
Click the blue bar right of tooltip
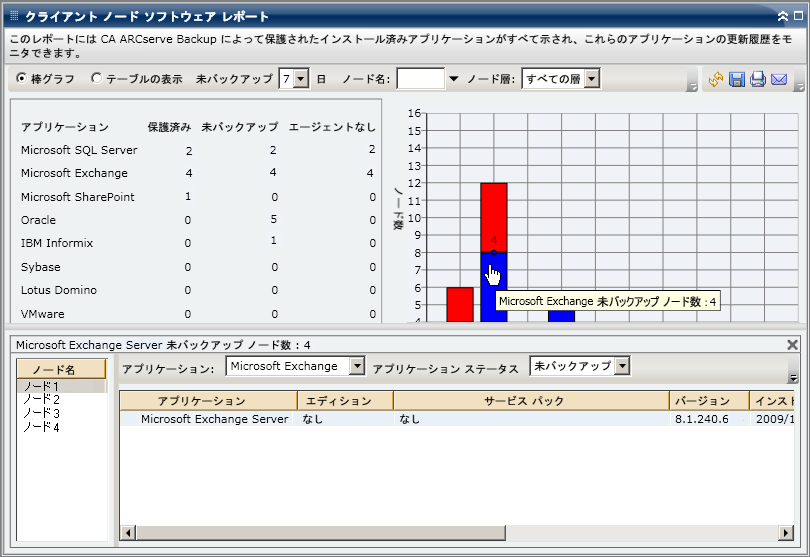(562, 316)
